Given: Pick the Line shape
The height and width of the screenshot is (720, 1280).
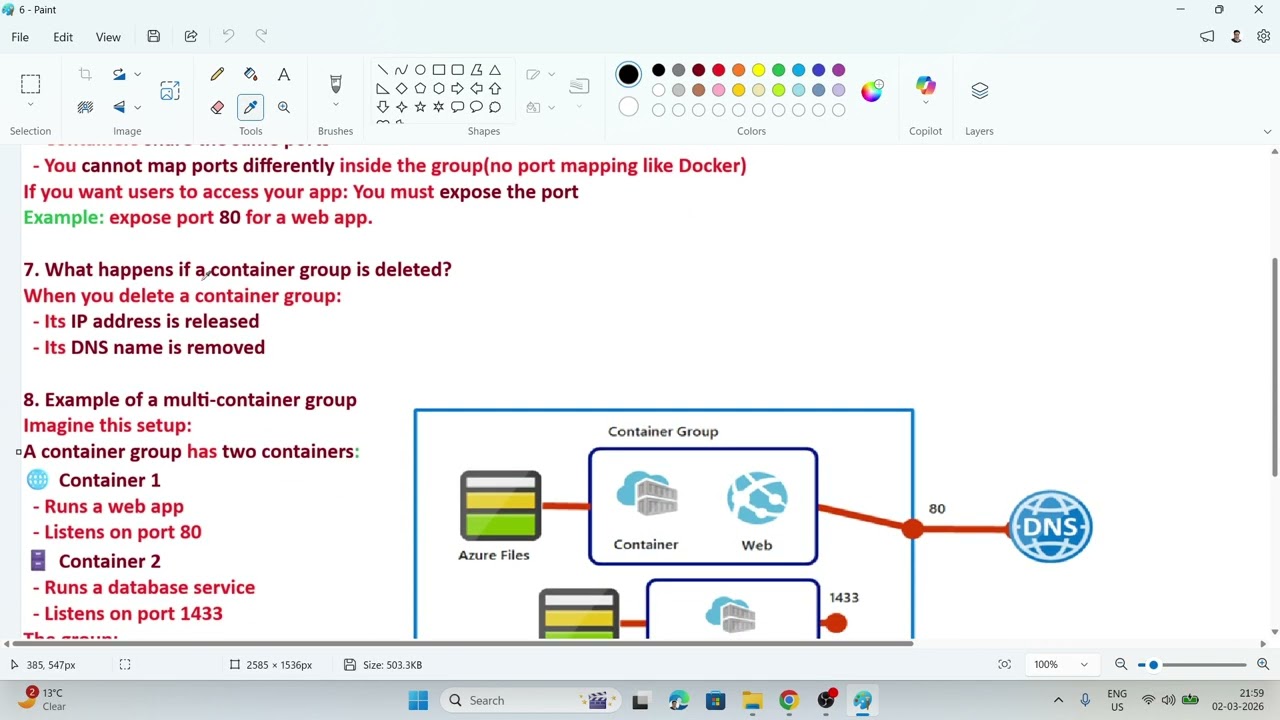Looking at the screenshot, I should tap(382, 70).
